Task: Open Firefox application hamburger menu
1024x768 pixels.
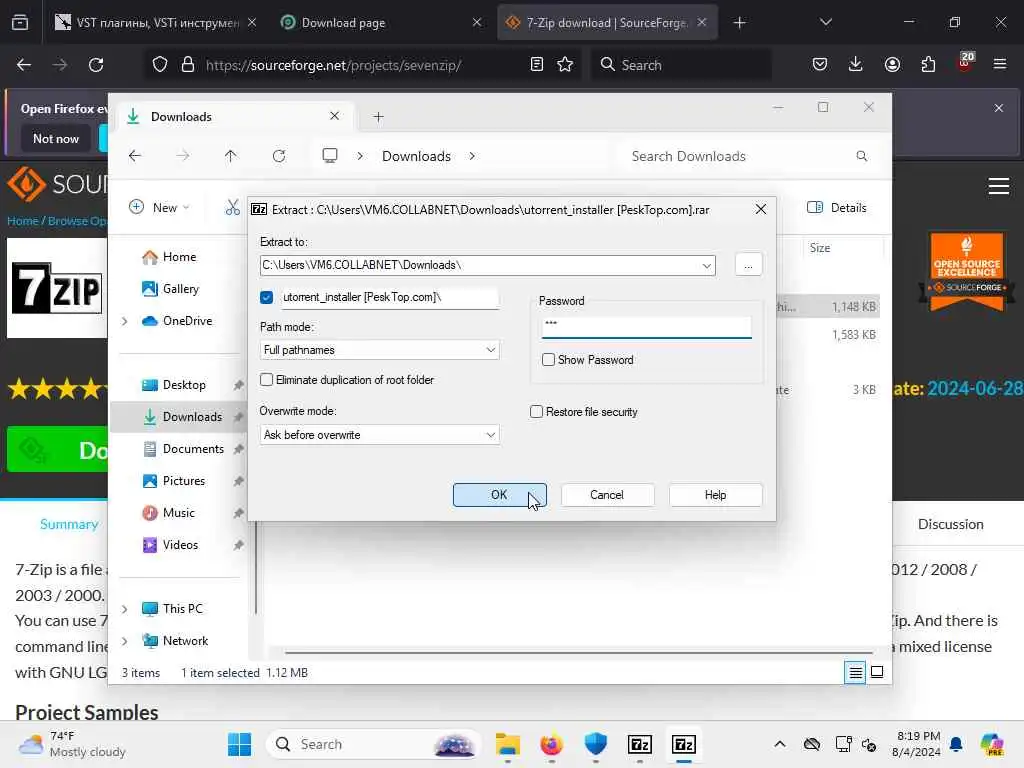Action: point(1000,65)
